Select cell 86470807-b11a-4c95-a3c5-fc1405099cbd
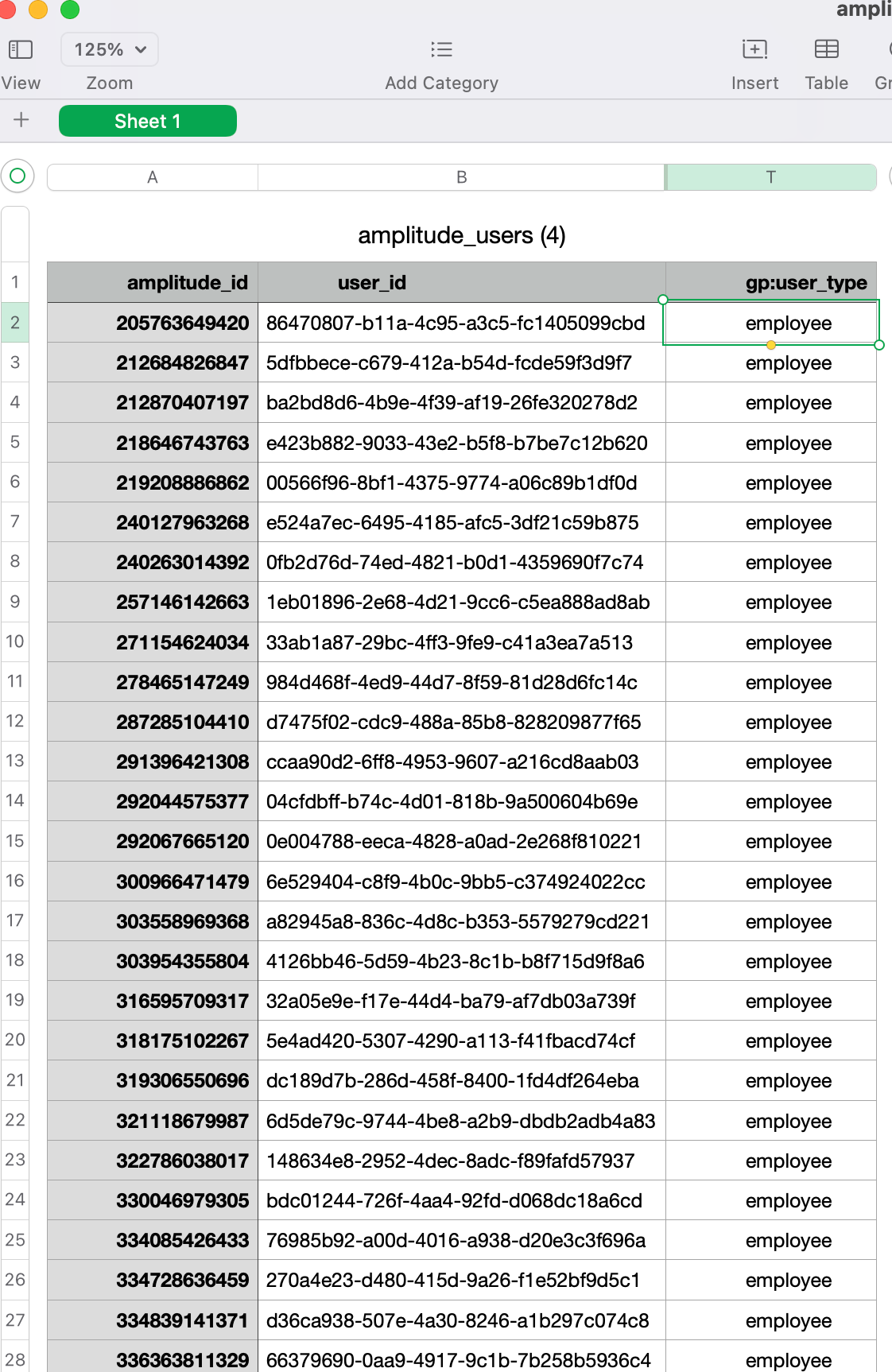The height and width of the screenshot is (1372, 892). click(461, 323)
